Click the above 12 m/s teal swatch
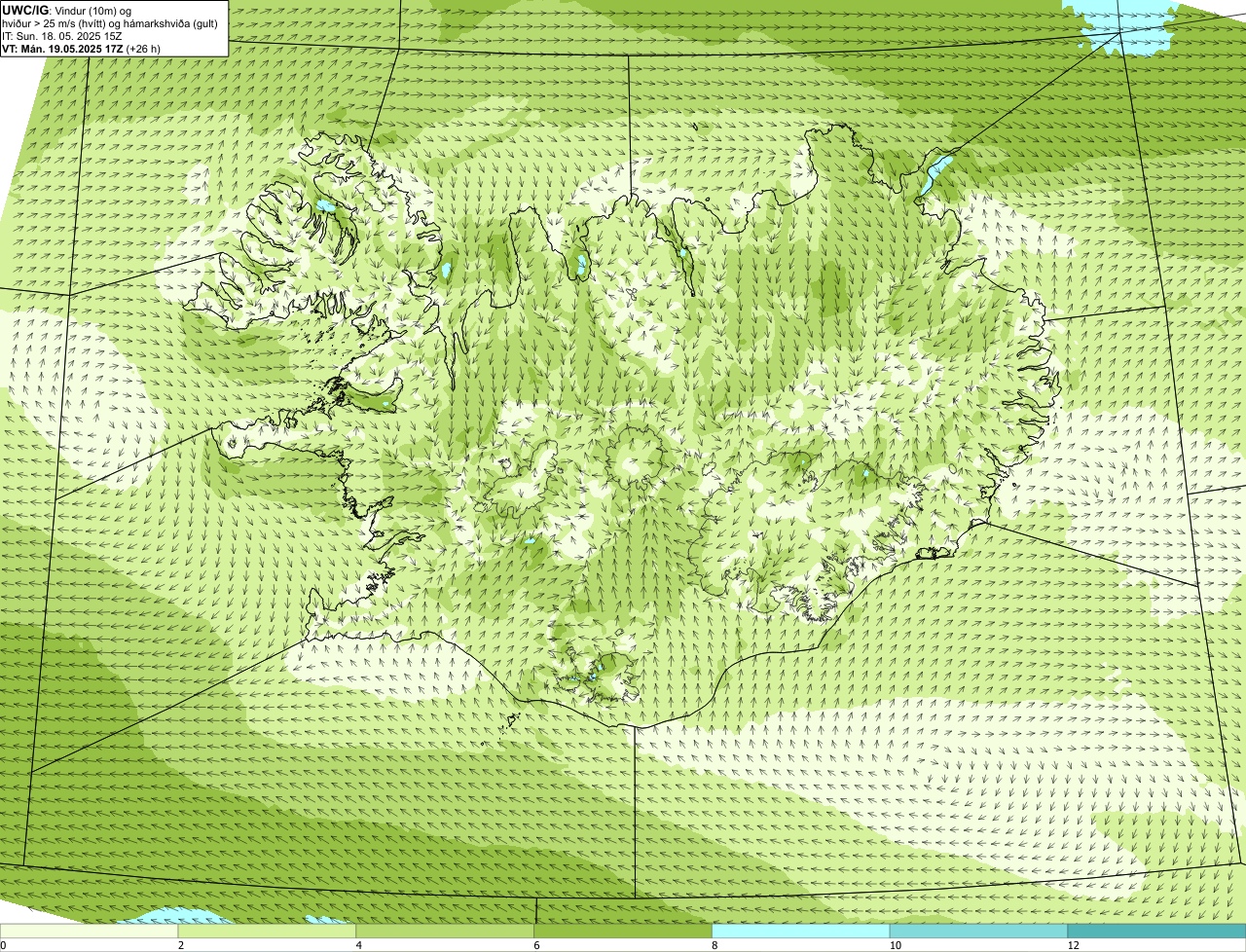Screen dimensions: 1246x952 1157,932
